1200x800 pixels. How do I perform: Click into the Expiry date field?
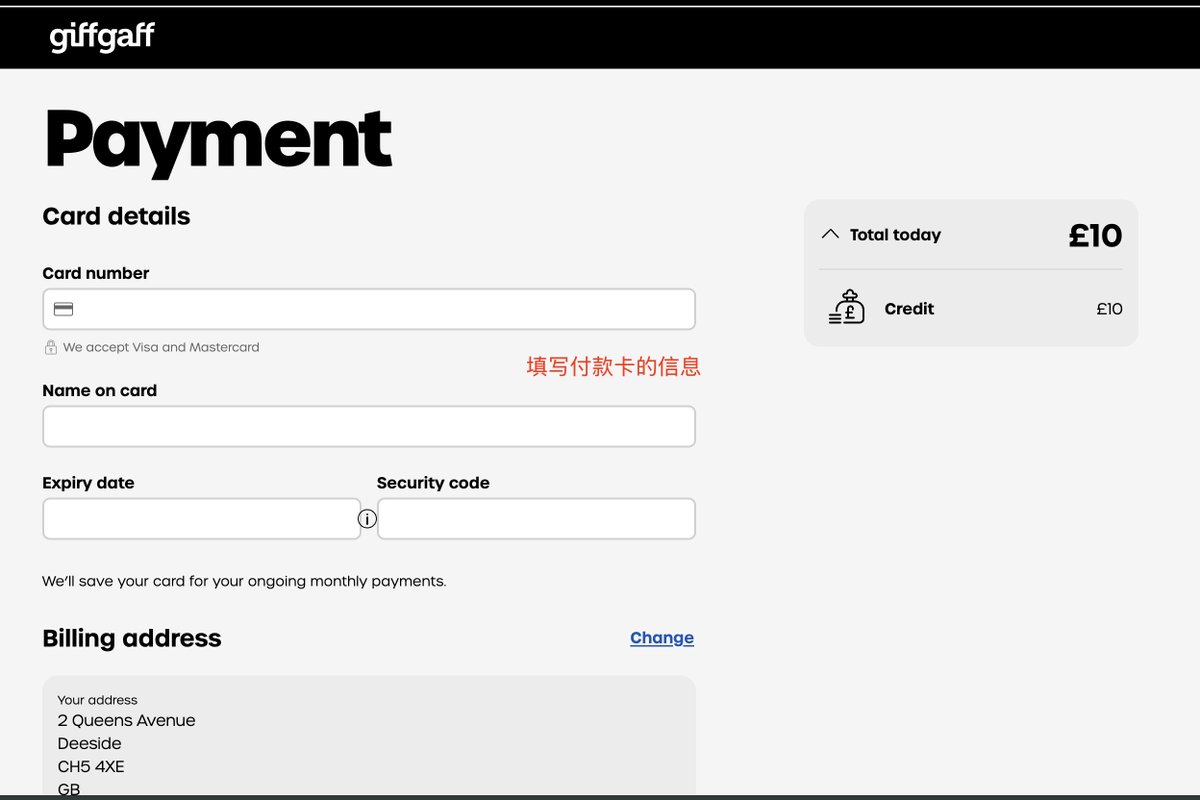[202, 519]
